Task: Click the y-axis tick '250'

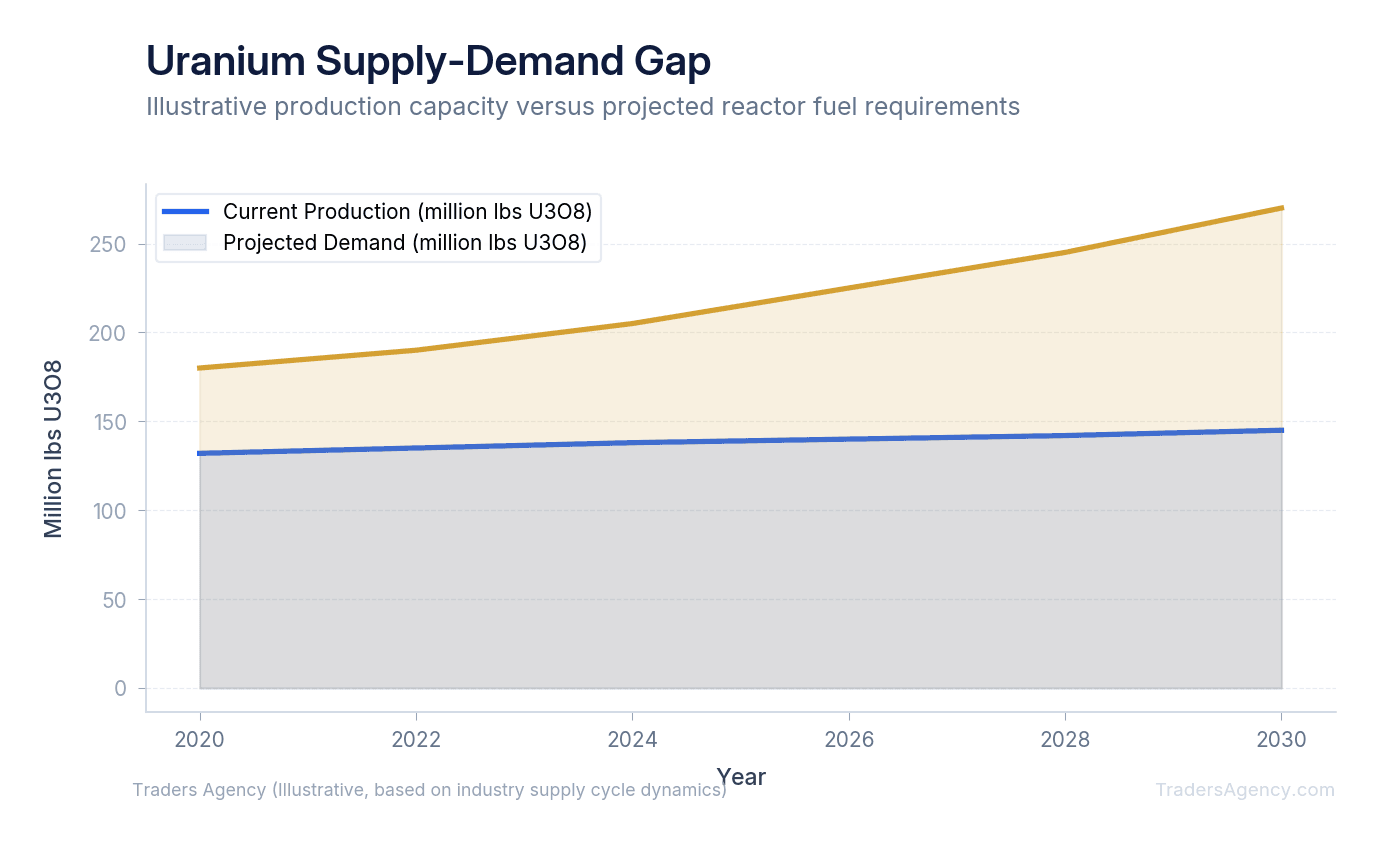Action: 108,244
